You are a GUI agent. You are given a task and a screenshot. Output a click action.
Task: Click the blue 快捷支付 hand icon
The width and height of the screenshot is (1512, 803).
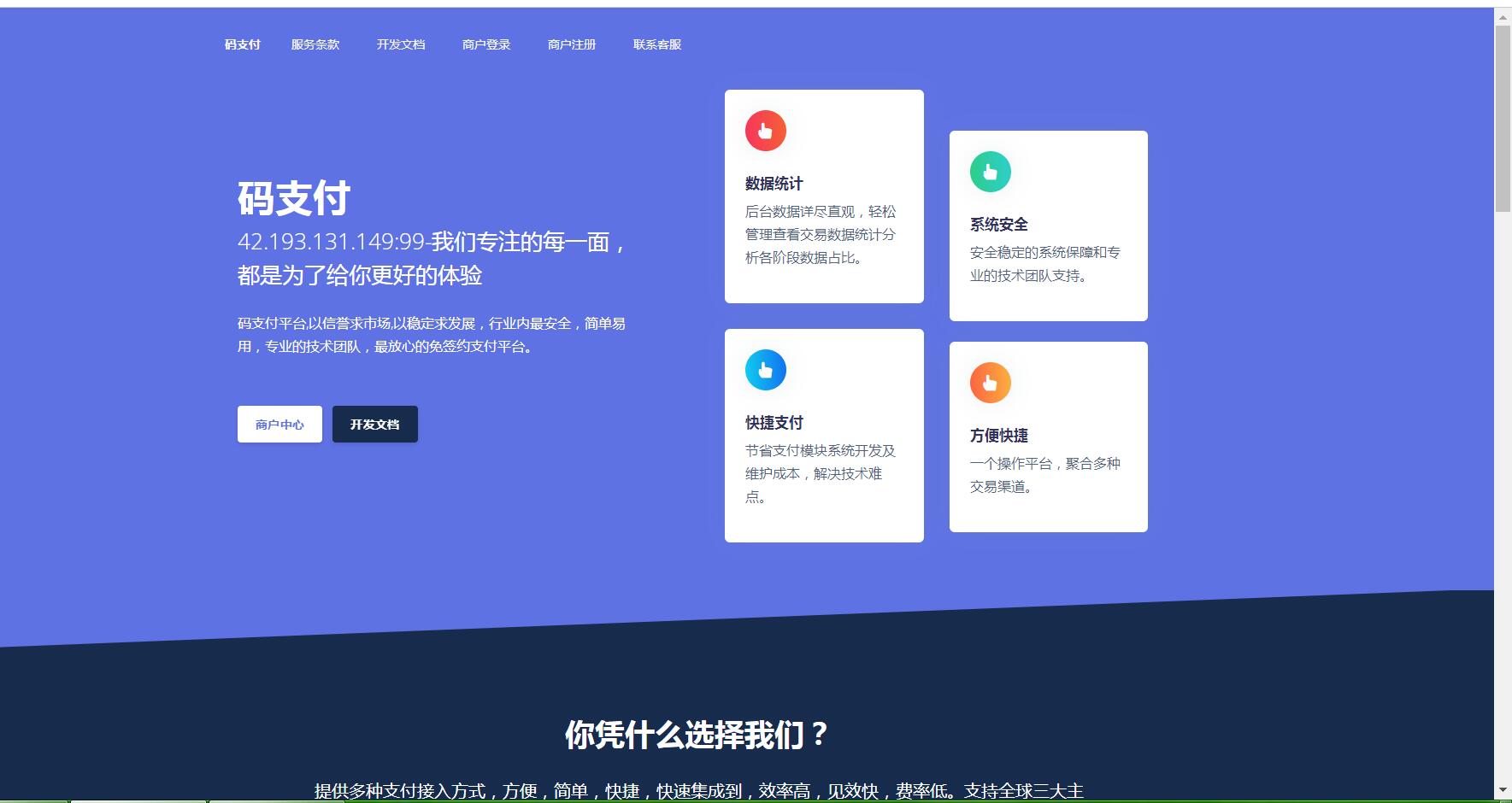(765, 370)
